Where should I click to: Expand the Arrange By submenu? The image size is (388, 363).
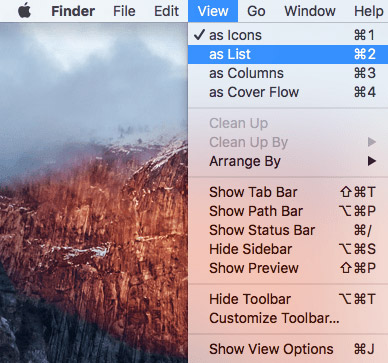point(288,161)
